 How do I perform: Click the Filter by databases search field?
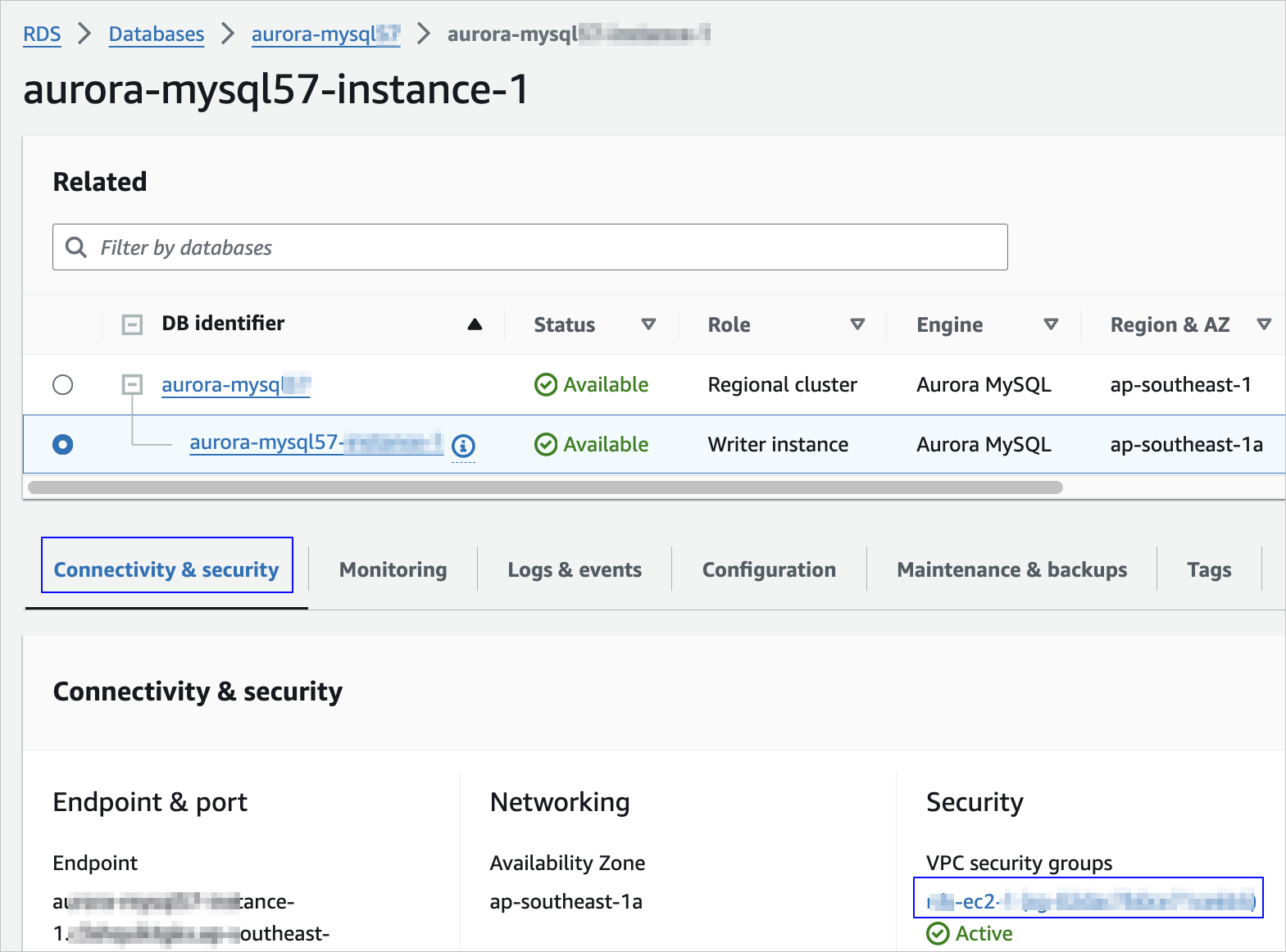(541, 247)
